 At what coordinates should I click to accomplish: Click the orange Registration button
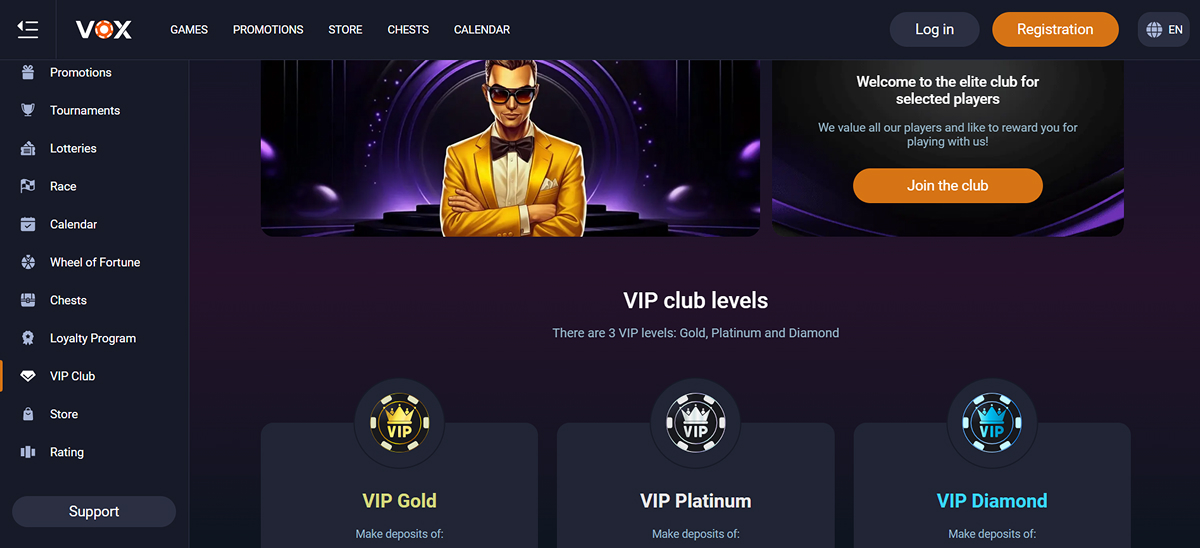click(1055, 29)
